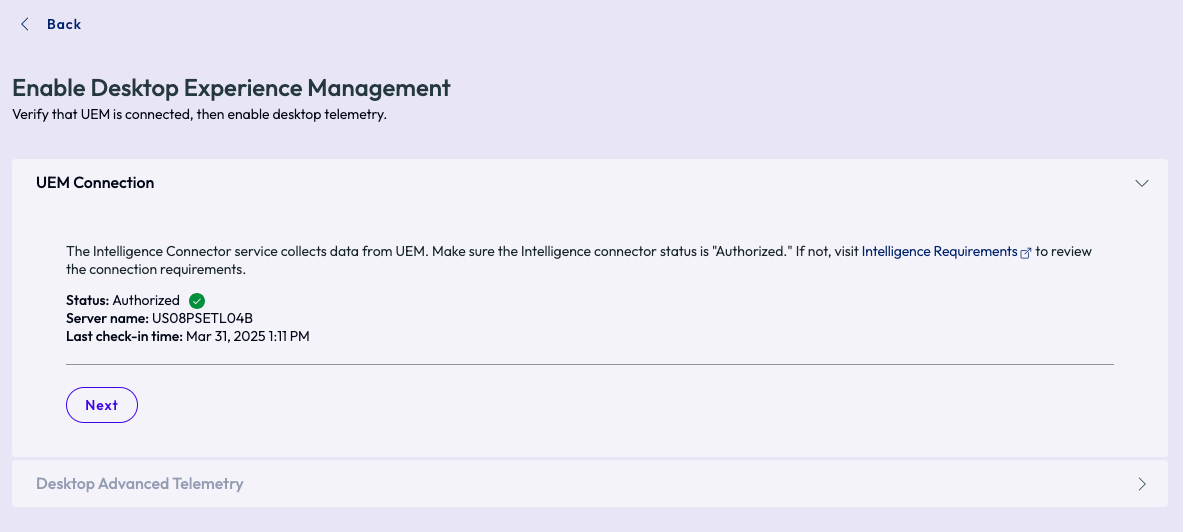
Task: Click the external link icon beside Intelligence Requirements
Action: [1025, 253]
